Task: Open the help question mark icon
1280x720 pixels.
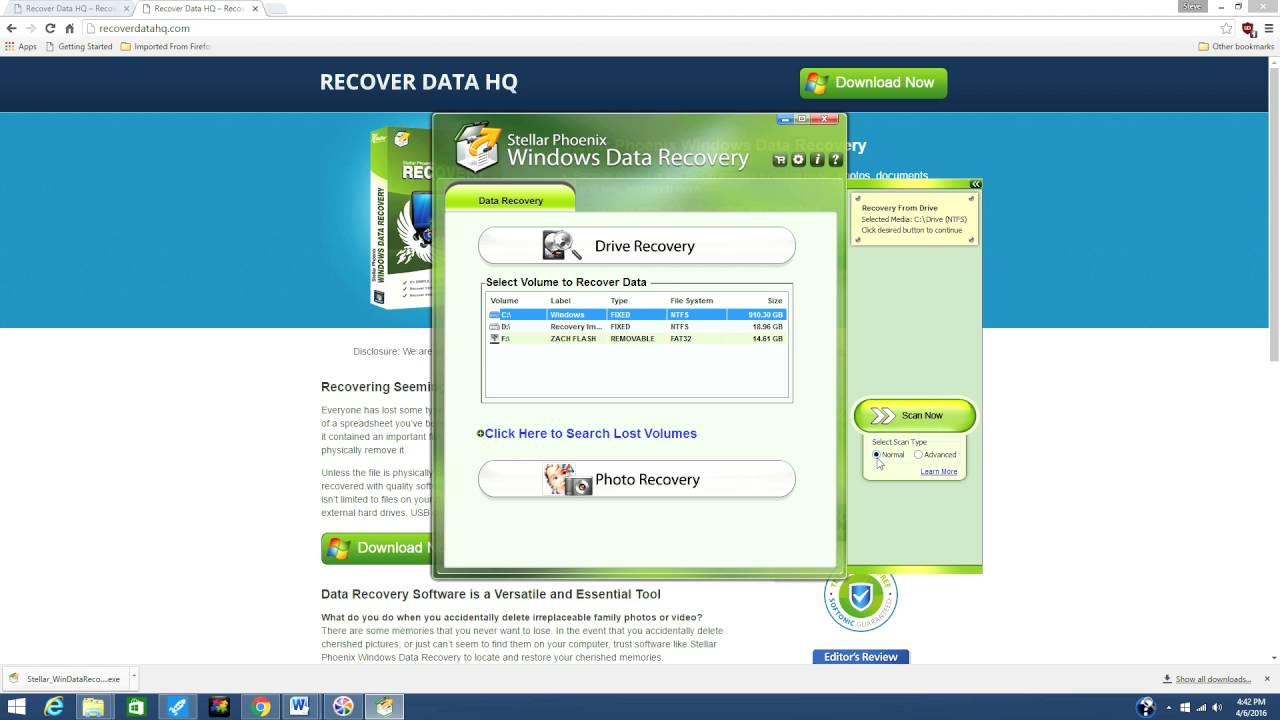Action: (x=835, y=160)
